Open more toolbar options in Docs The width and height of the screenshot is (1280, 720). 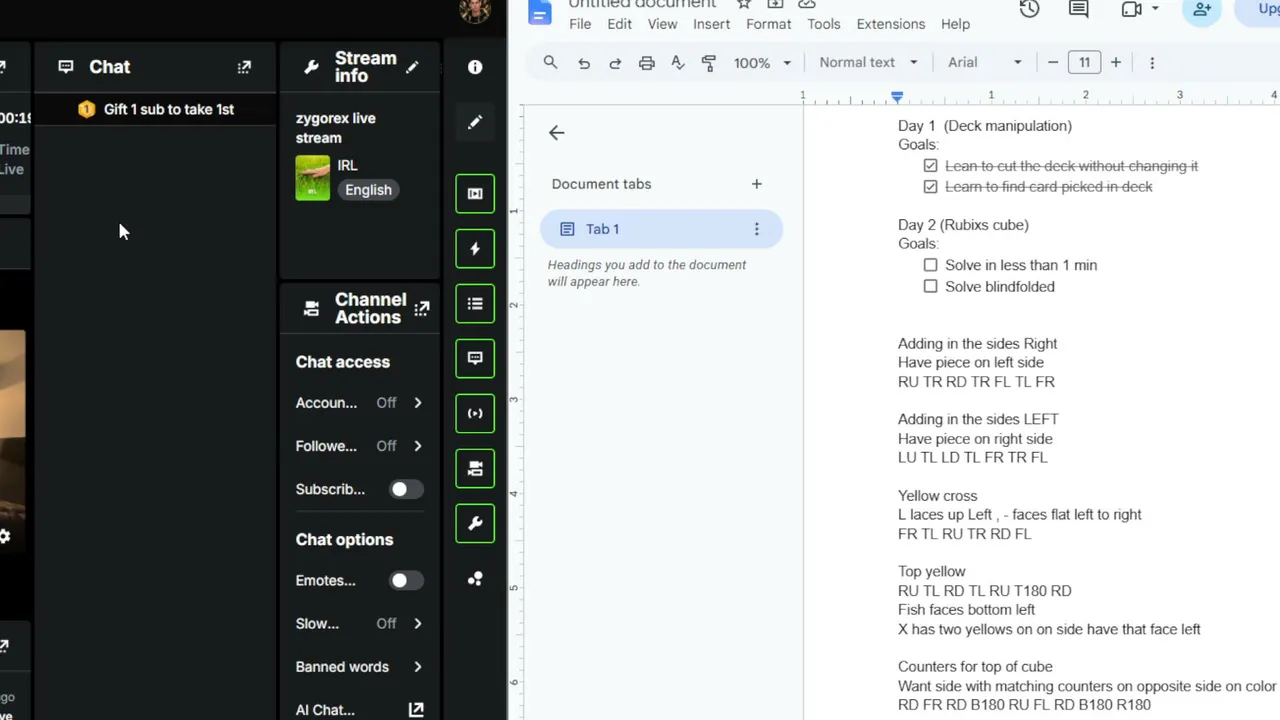coord(1152,62)
